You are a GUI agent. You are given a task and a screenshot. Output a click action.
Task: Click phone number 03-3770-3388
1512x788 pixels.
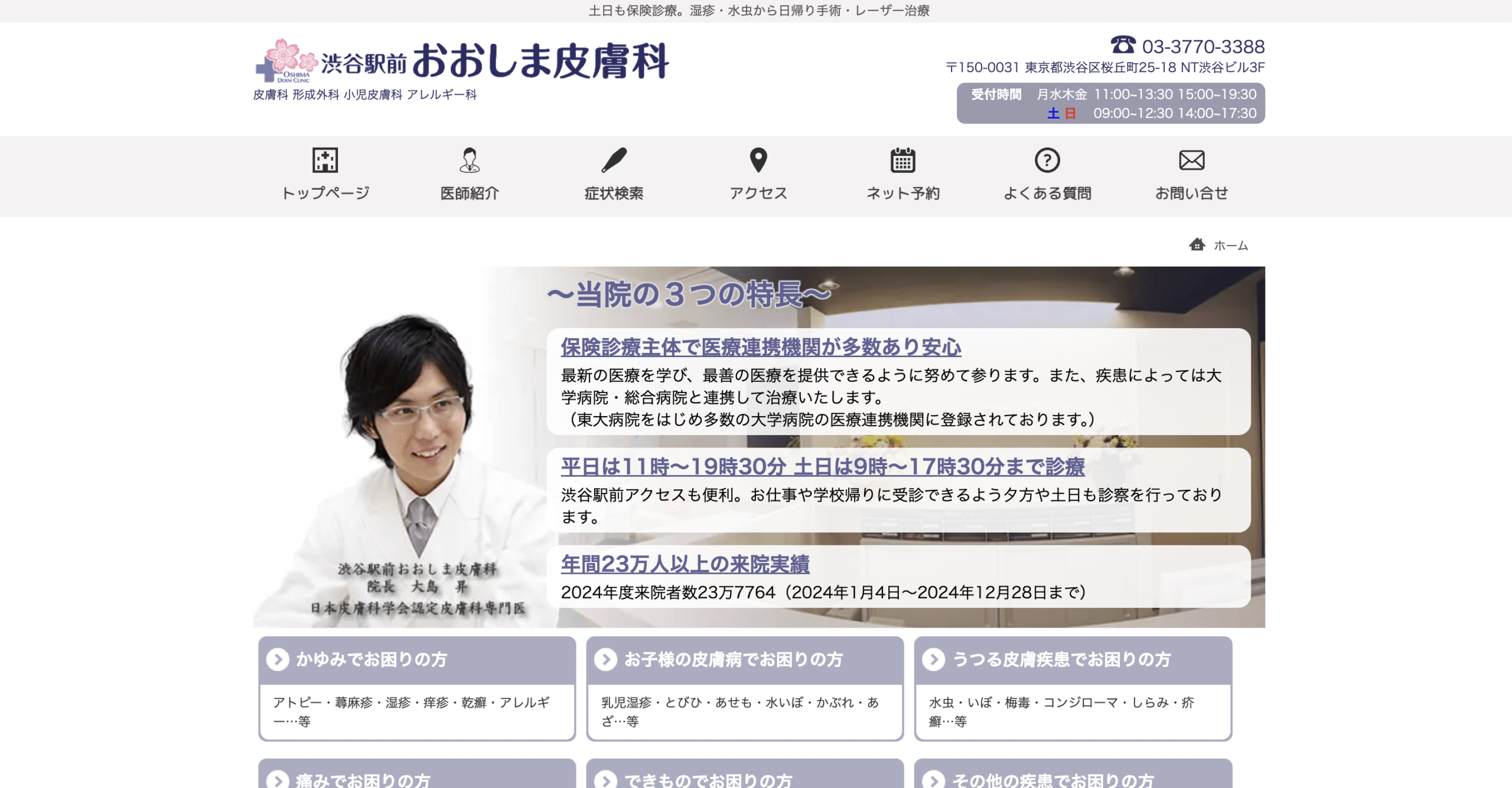coord(1203,46)
